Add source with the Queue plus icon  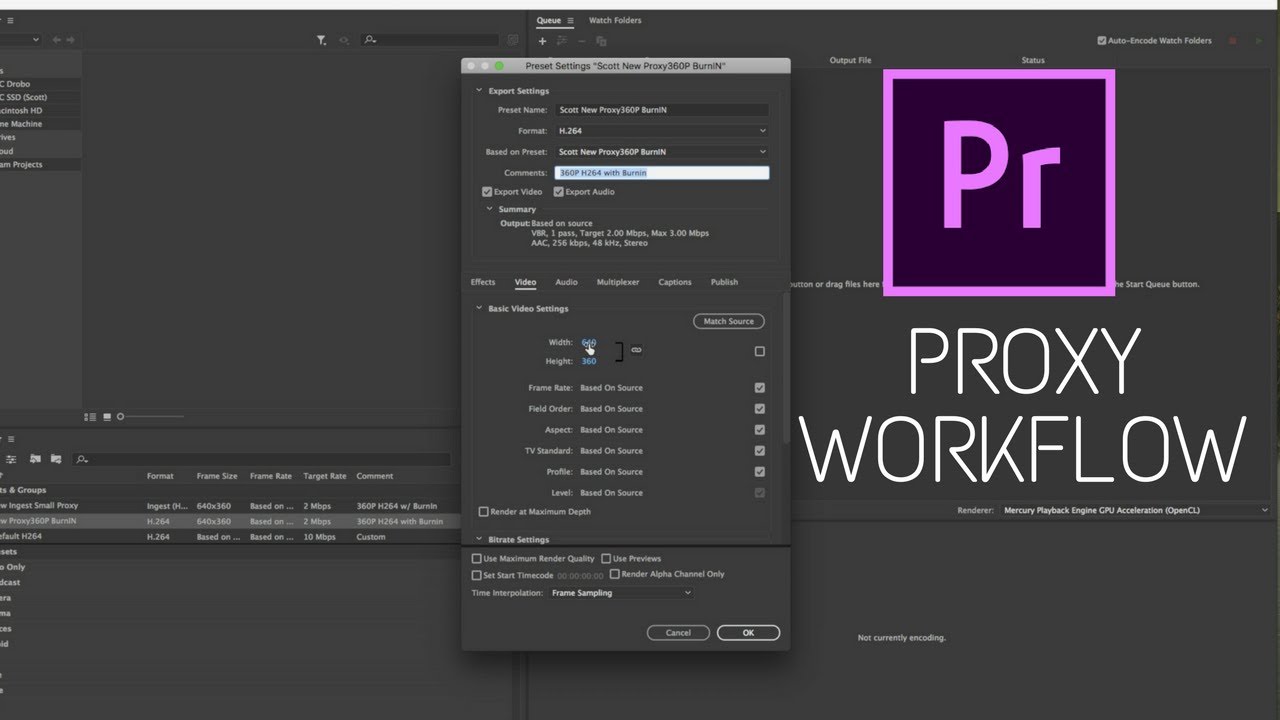542,41
